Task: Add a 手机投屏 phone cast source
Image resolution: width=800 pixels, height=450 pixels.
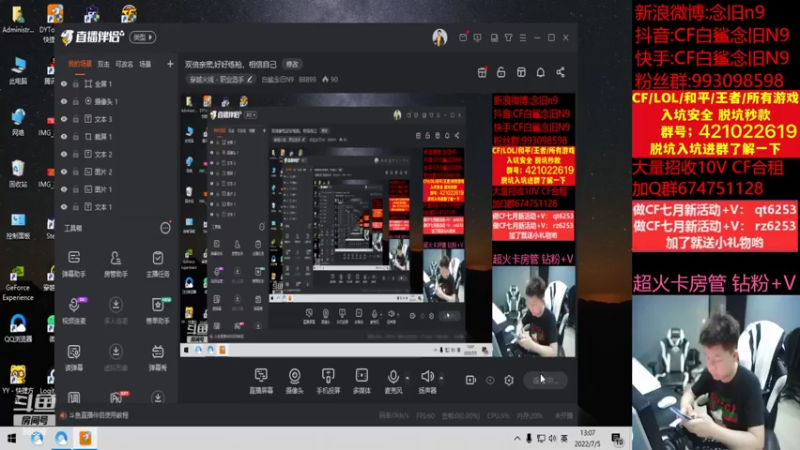Action: (328, 381)
